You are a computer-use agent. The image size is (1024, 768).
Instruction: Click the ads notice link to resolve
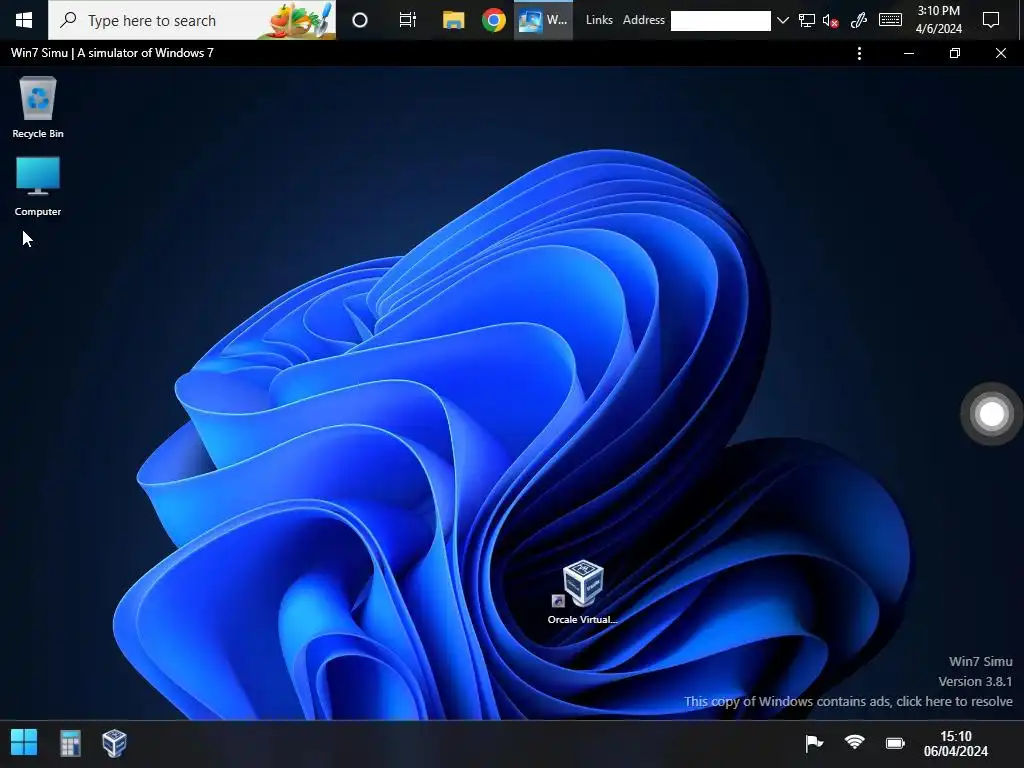[x=848, y=701]
